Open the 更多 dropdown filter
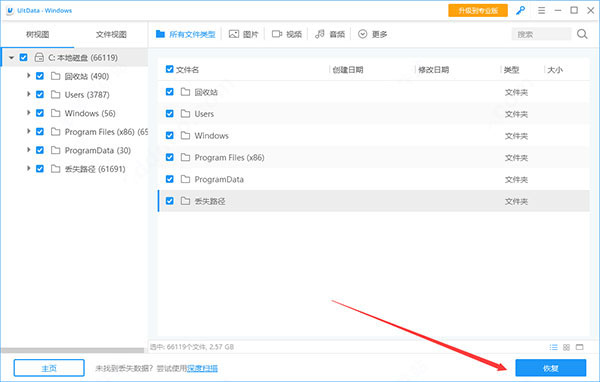This screenshot has height=382, width=600. coord(372,34)
